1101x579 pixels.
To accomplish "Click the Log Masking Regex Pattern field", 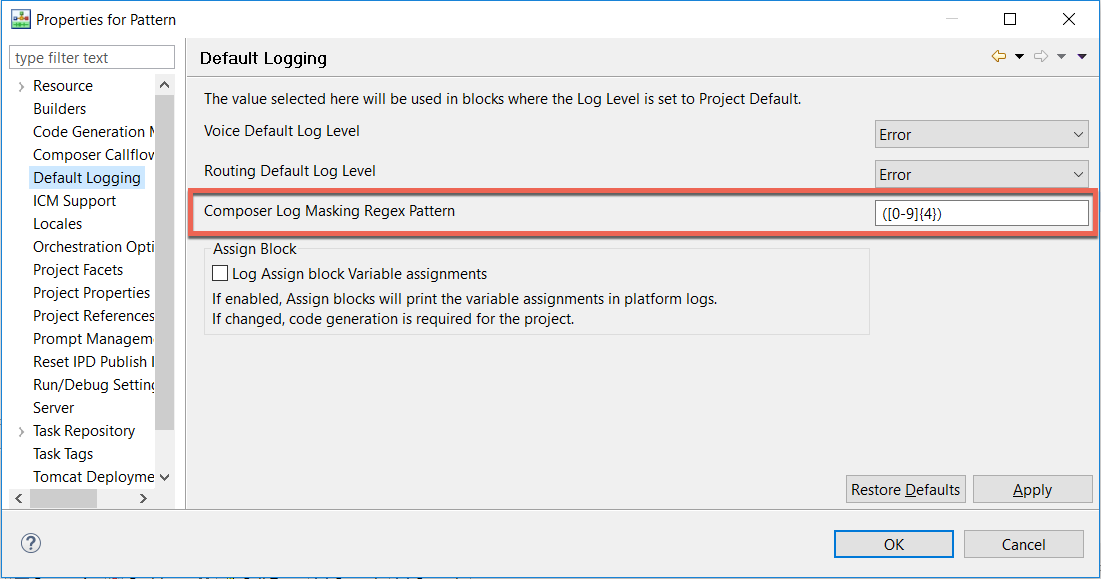I will point(981,213).
